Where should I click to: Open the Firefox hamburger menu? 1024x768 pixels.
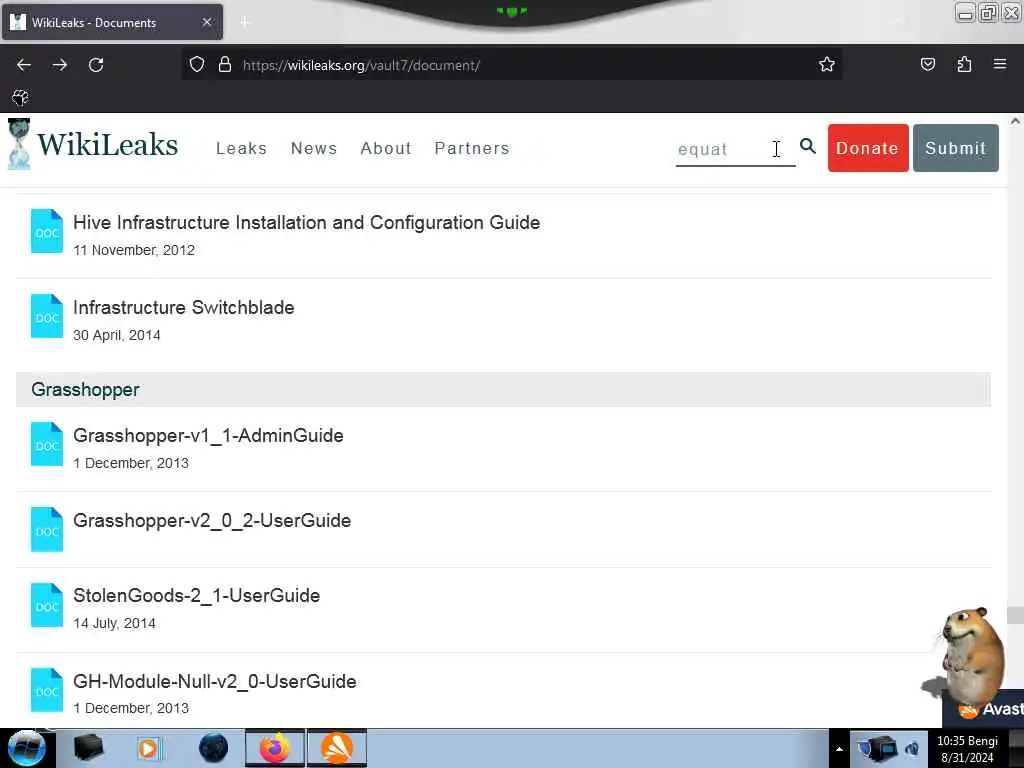(1000, 64)
